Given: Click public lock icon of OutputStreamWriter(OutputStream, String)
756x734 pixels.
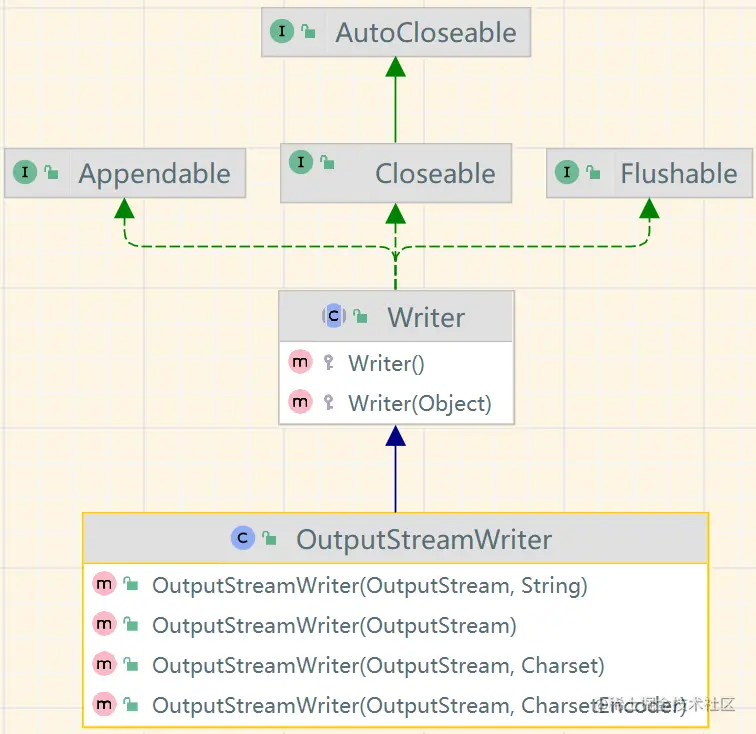Looking at the screenshot, I should 131,584.
